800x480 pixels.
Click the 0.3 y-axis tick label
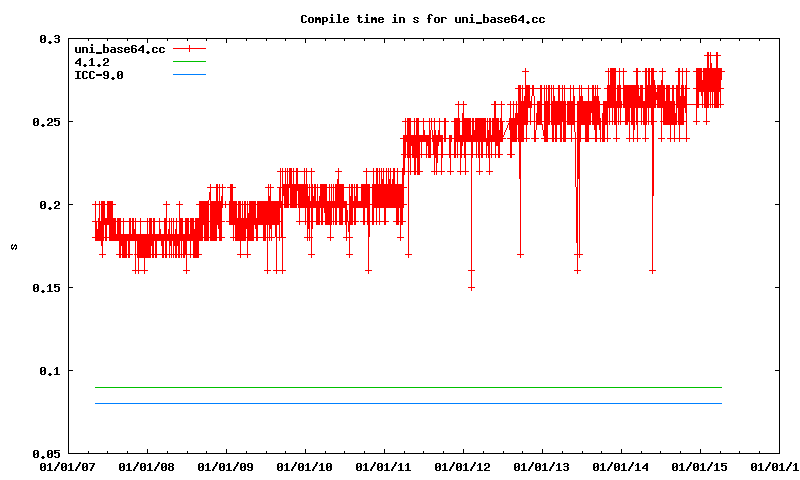click(49, 39)
